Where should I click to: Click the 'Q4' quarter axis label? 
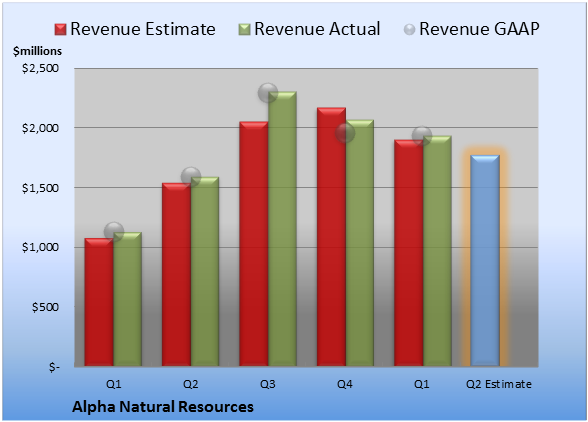coord(345,384)
